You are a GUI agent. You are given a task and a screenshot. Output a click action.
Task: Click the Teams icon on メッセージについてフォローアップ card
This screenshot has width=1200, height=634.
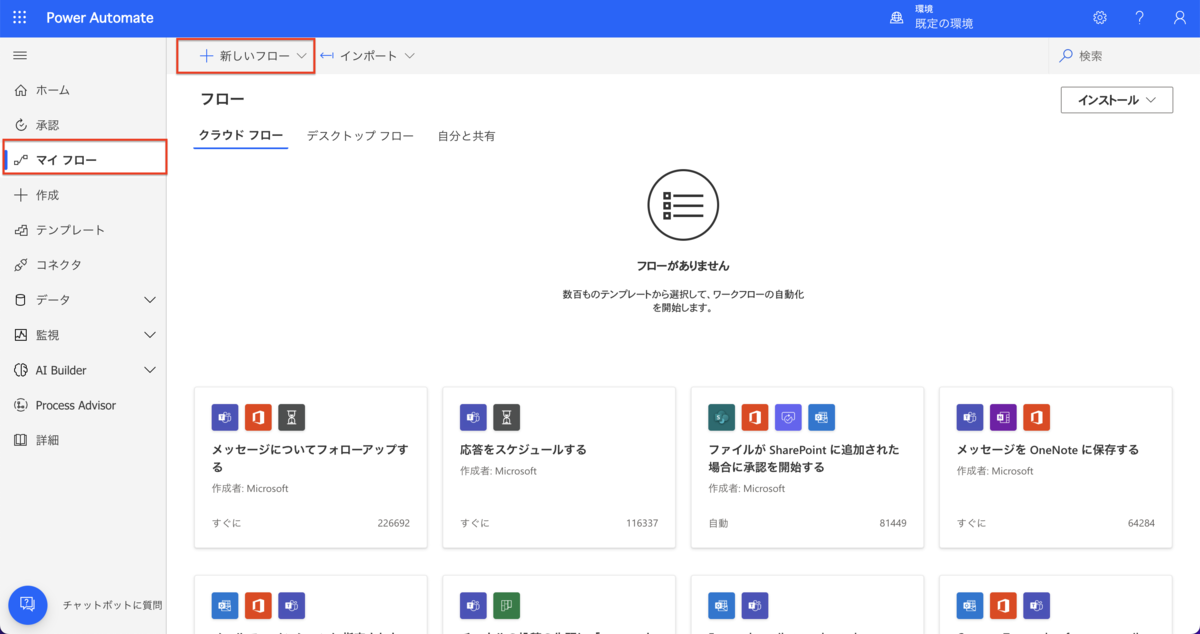point(225,417)
